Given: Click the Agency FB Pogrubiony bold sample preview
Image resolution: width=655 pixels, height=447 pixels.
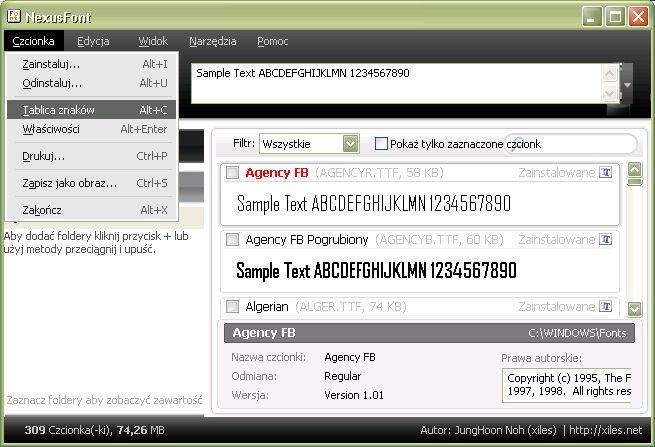Looking at the screenshot, I should pos(376,270).
